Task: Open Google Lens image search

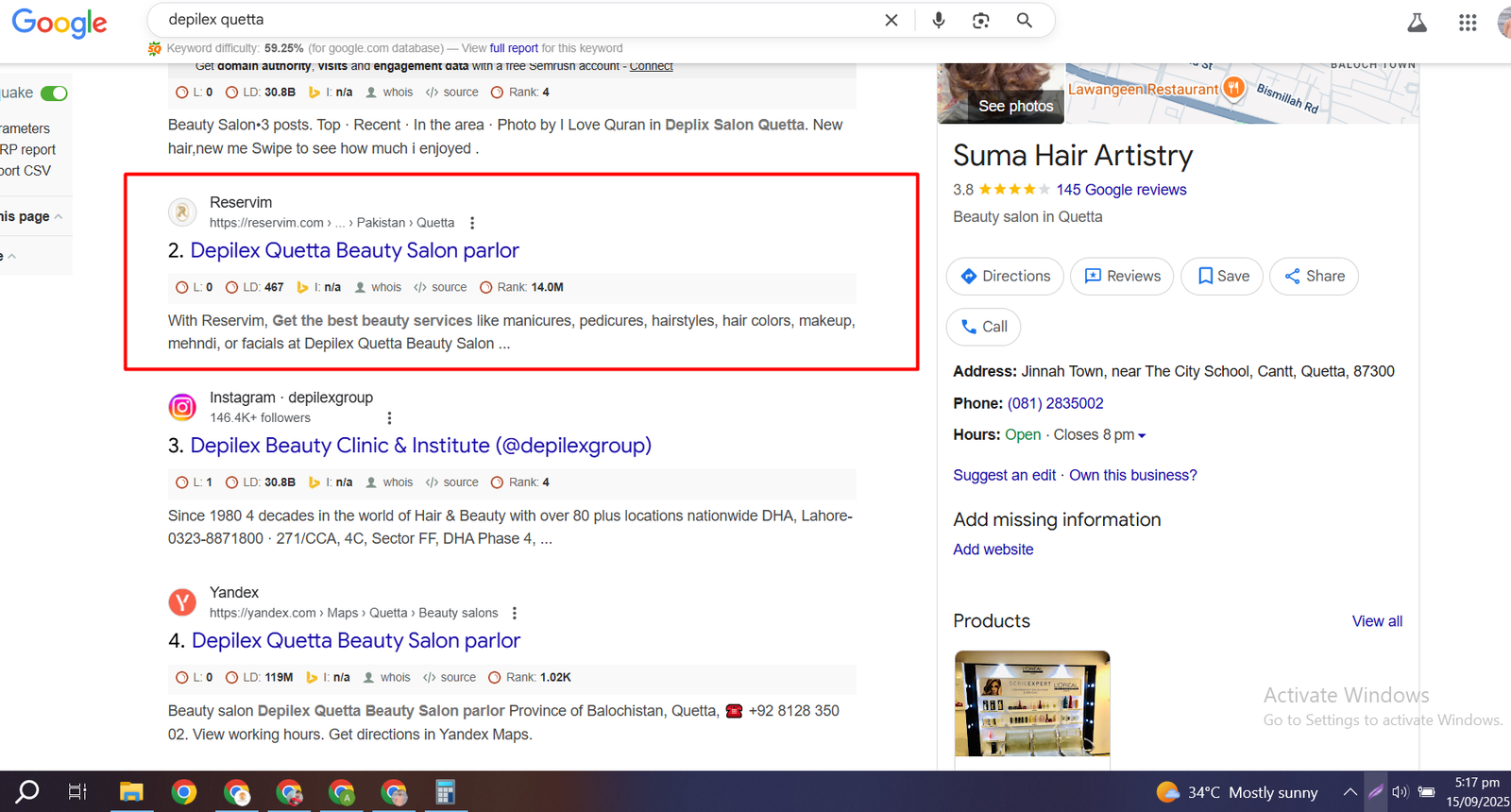Action: coord(981,20)
